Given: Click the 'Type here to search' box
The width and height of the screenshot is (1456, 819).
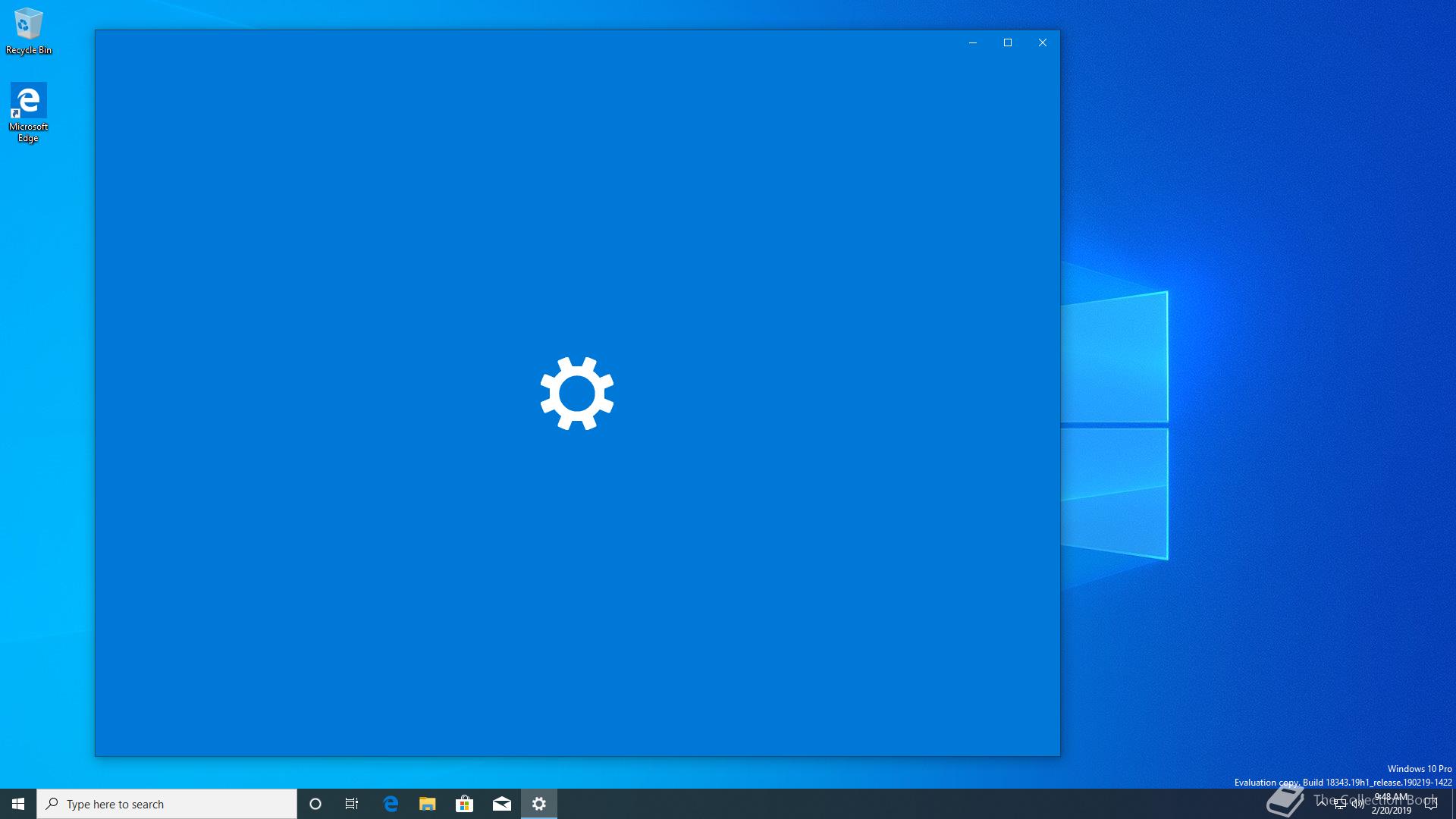Looking at the screenshot, I should pos(167,804).
